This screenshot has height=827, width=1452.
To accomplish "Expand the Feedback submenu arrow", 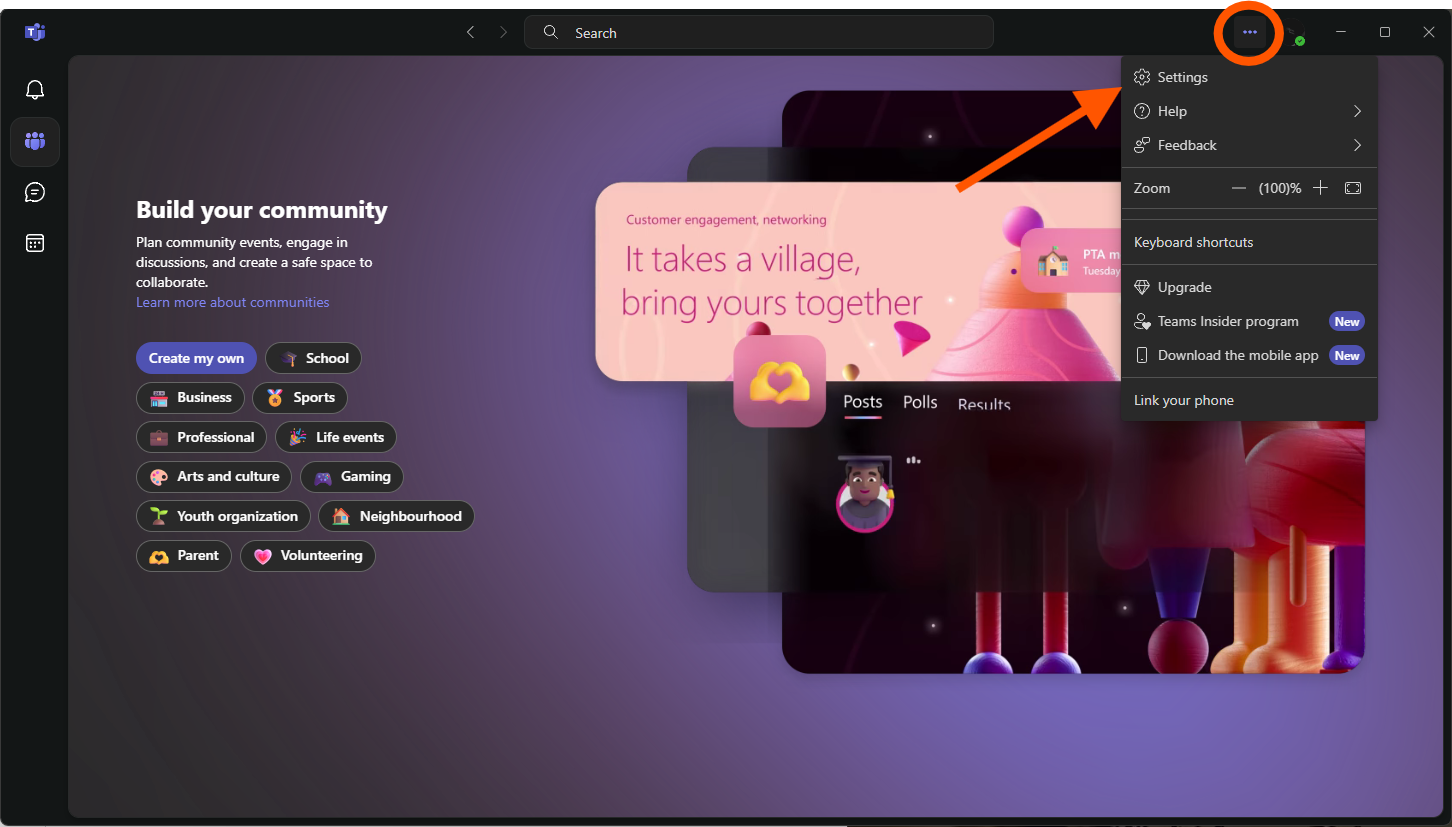I will click(1357, 145).
